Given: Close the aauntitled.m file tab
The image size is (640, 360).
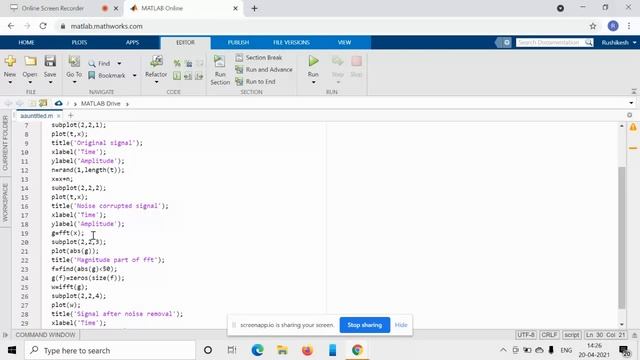Looking at the screenshot, I should pyautogui.click(x=58, y=116).
